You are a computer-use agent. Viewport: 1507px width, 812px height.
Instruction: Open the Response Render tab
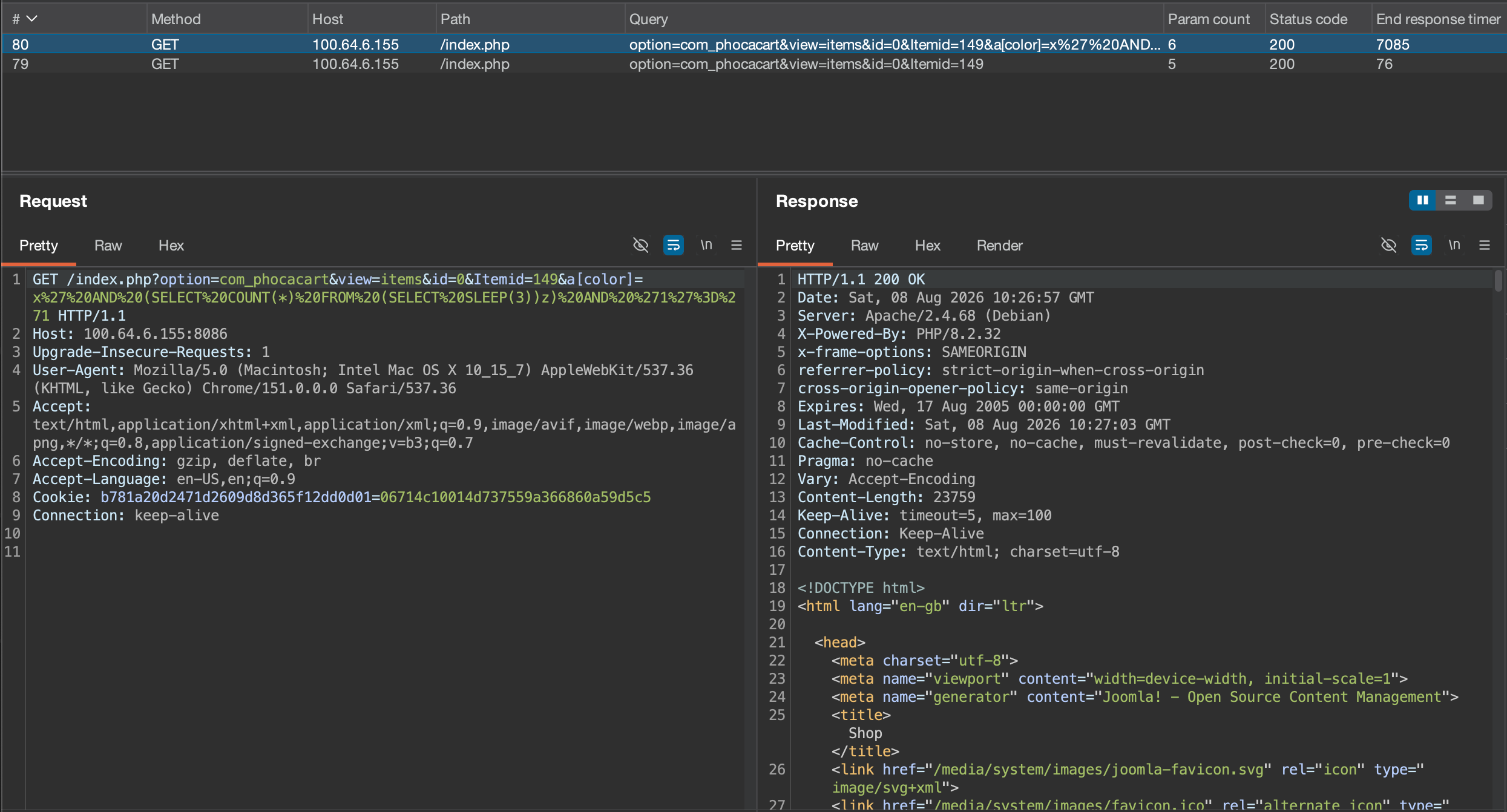pos(1000,245)
